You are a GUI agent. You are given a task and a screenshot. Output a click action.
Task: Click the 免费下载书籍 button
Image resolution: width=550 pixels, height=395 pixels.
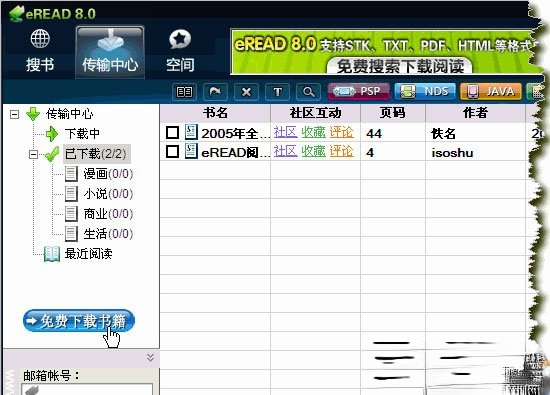pos(79,321)
